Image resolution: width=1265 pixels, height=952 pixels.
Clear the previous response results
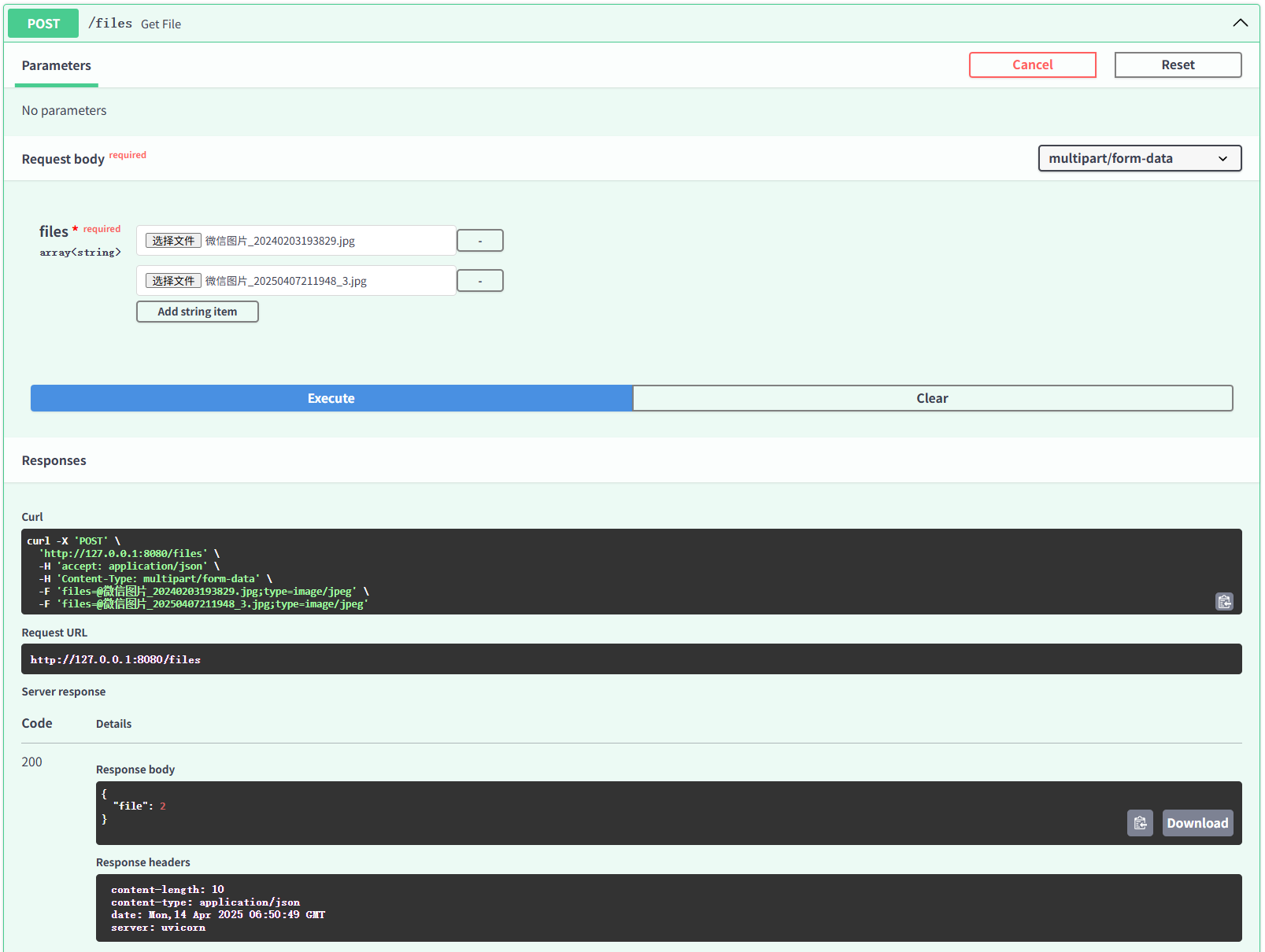[x=932, y=398]
